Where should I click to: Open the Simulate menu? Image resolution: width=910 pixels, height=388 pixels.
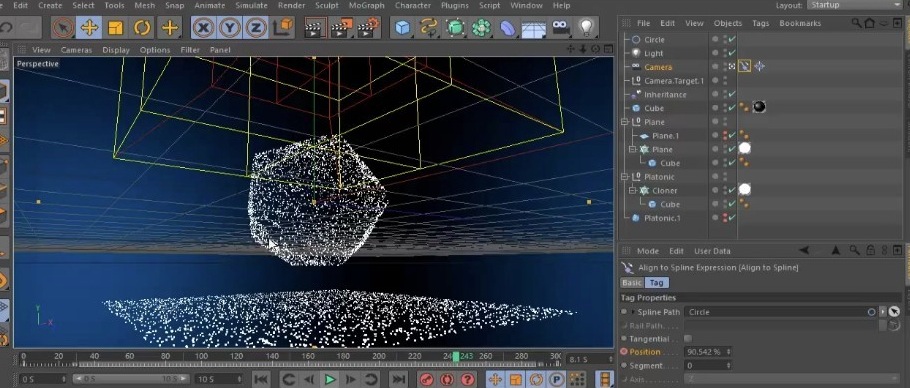[x=251, y=5]
